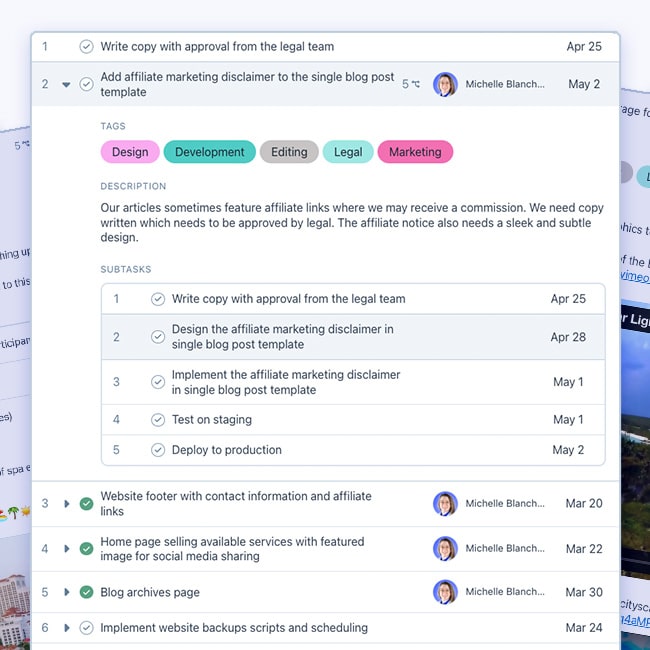The width and height of the screenshot is (650, 650).
Task: Toggle completion for 'Add affiliate marketing disclaimer' task
Action: [x=86, y=84]
